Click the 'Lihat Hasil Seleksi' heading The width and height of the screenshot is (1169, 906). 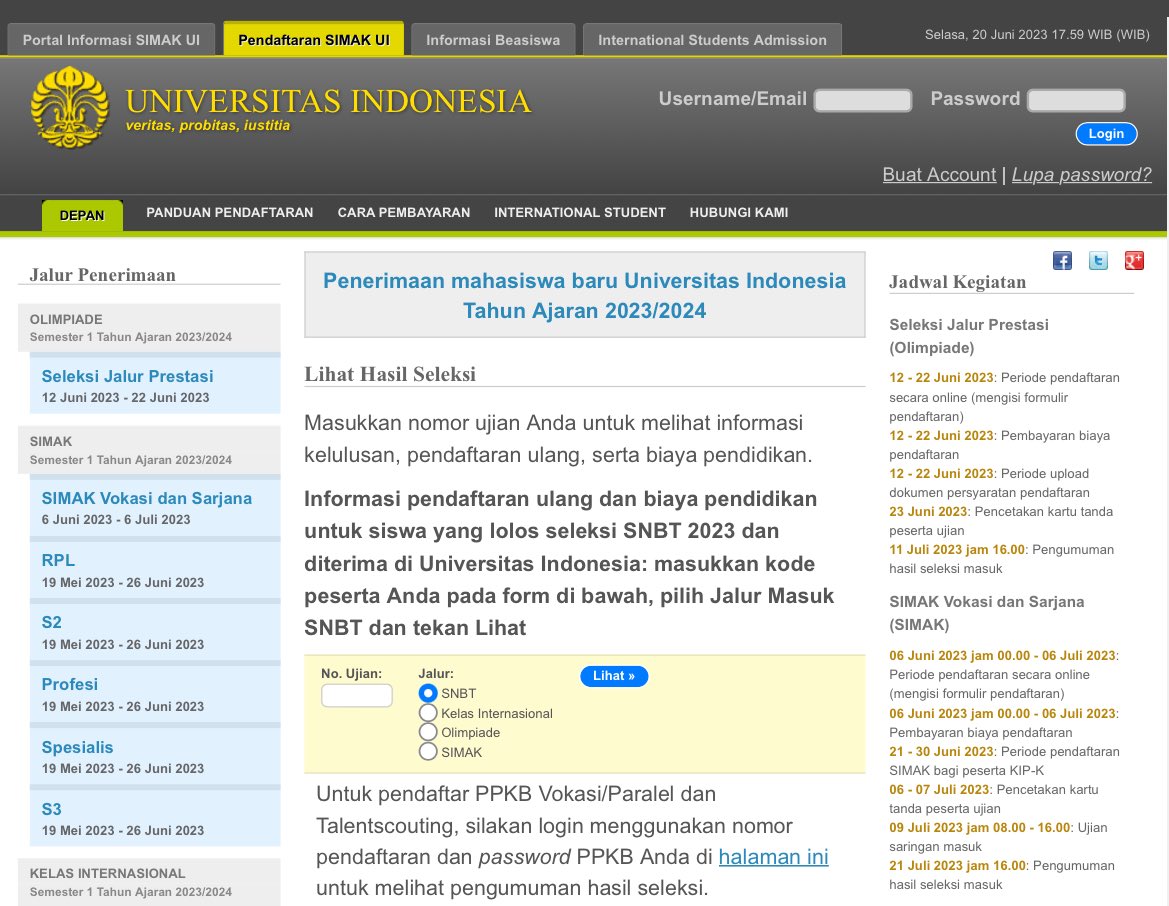(390, 374)
